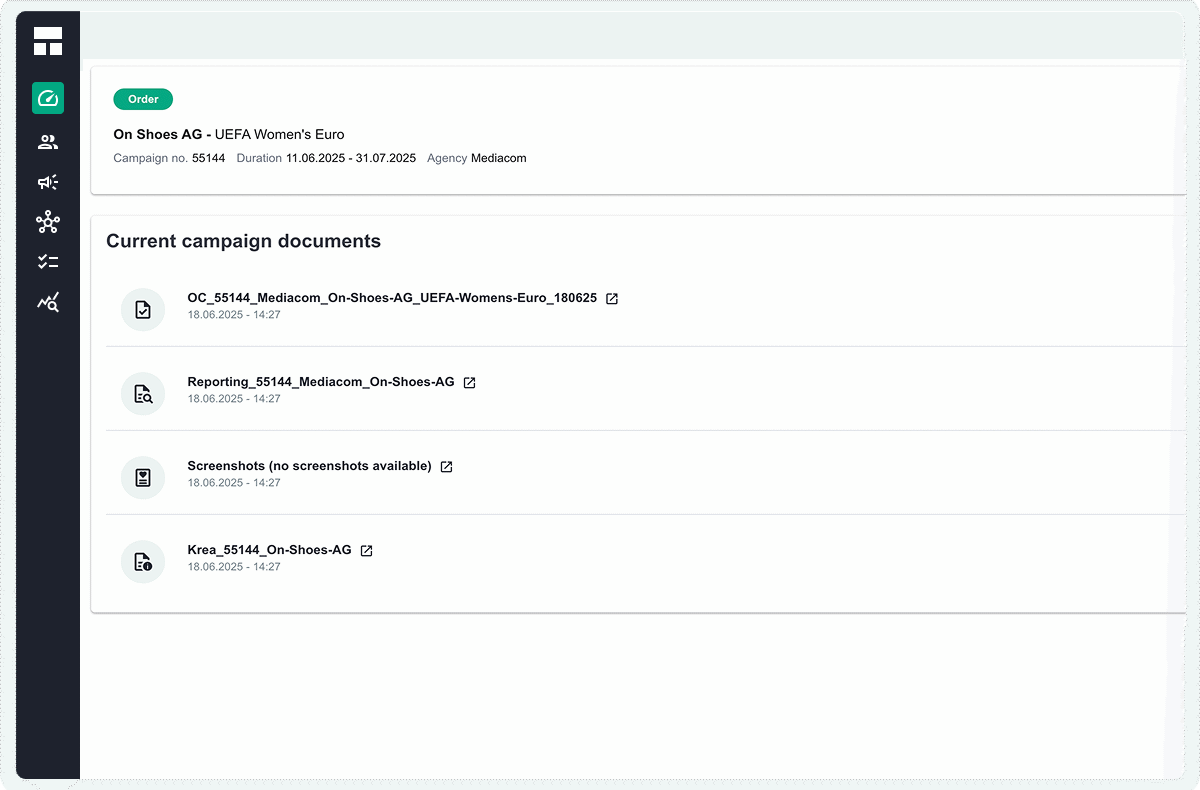Open external link beside Krea_55144 document

point(367,551)
